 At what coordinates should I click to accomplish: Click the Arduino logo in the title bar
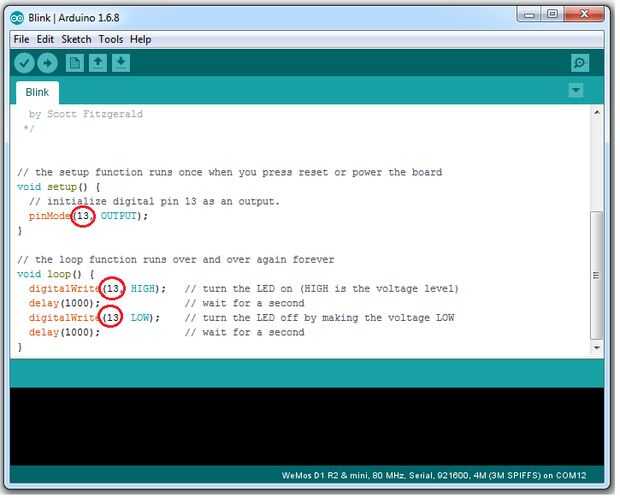(17, 18)
